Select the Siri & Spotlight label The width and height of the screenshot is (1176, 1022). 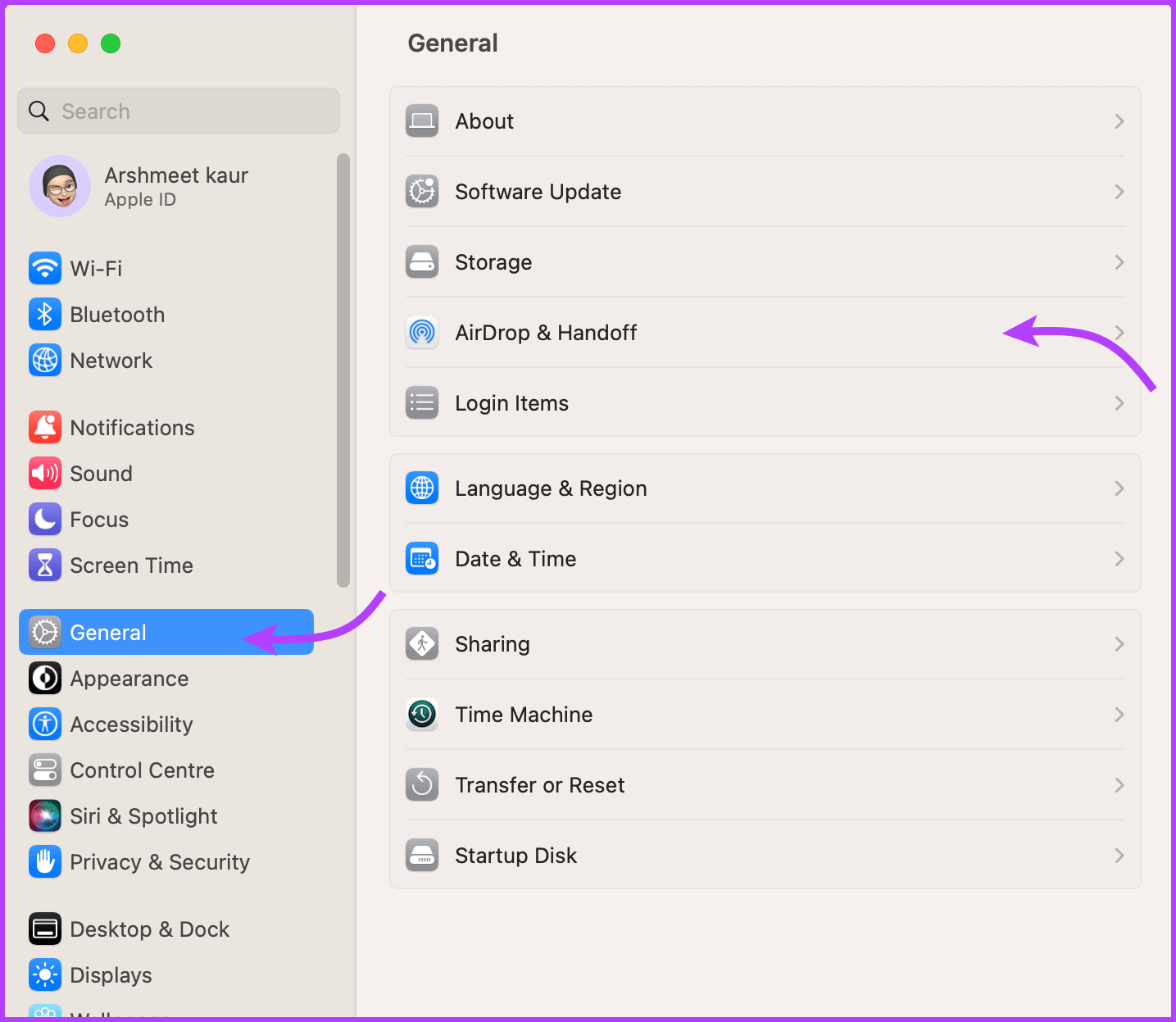[x=144, y=816]
